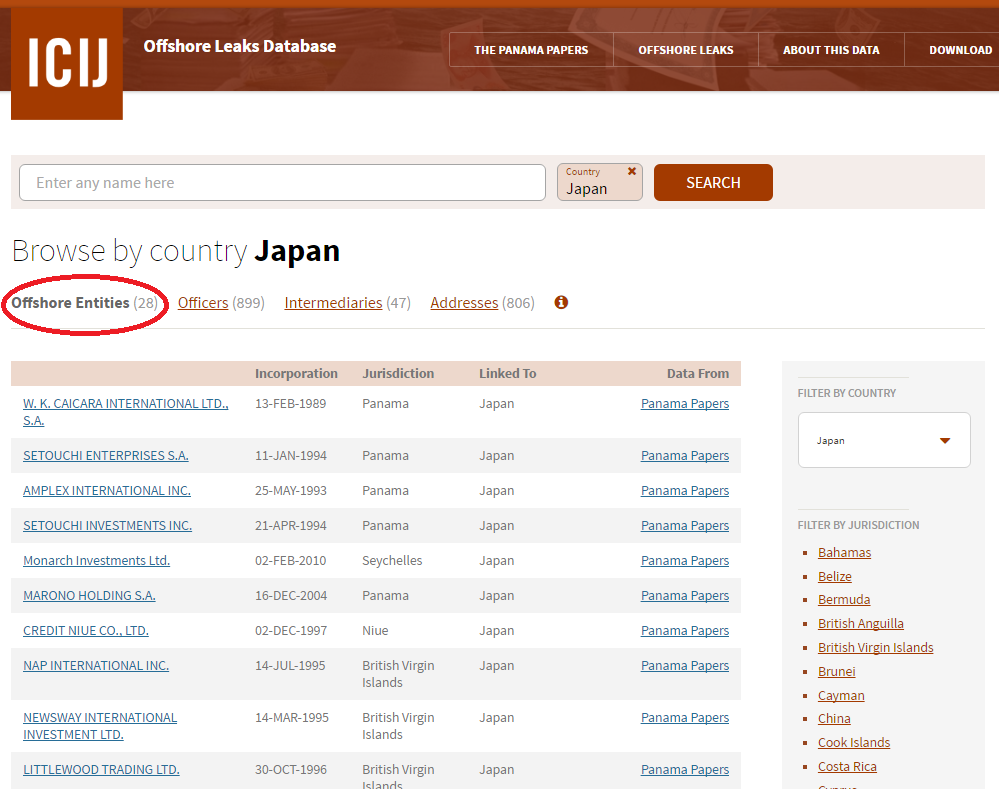Open NEWSWAY INTERNATIONAL INVESTMENT LTD. entity
This screenshot has width=999, height=789.
pos(100,726)
